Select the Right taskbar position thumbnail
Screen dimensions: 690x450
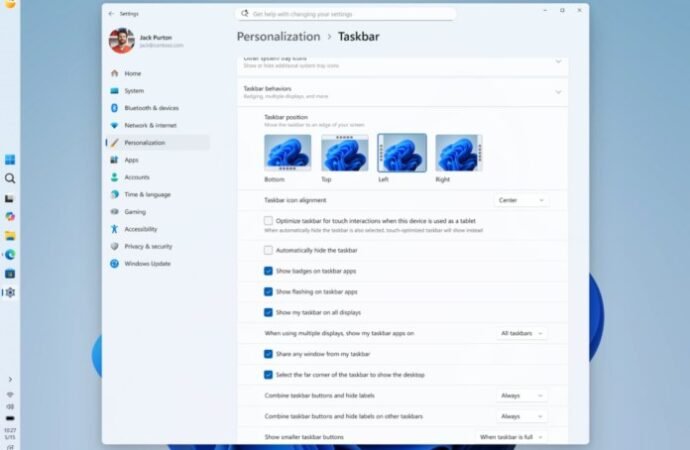coord(459,153)
